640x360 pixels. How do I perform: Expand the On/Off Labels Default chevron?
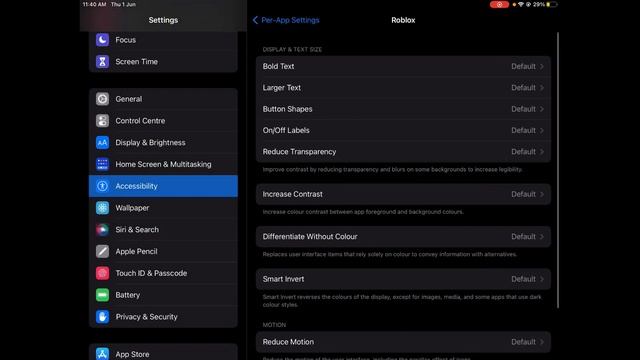coord(542,130)
